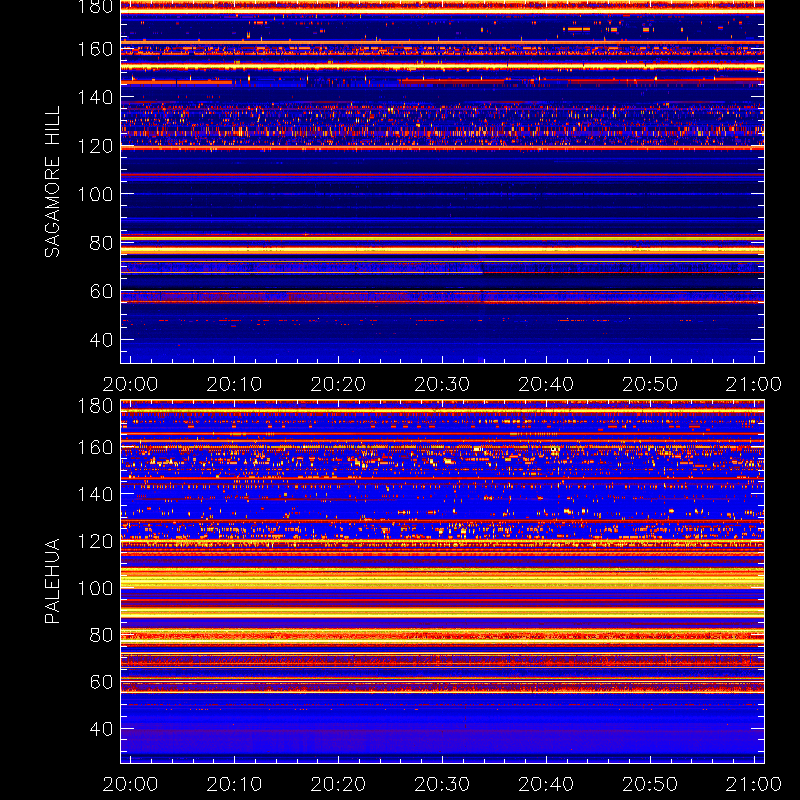Viewport: 800px width, 800px height.
Task: Click the 100 tick label on Palehua plot
Action: coord(95,588)
